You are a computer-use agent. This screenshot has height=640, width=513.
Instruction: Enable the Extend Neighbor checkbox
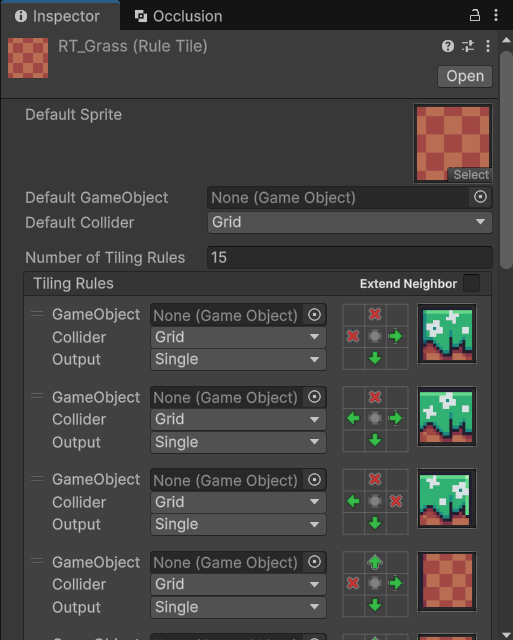click(x=471, y=283)
